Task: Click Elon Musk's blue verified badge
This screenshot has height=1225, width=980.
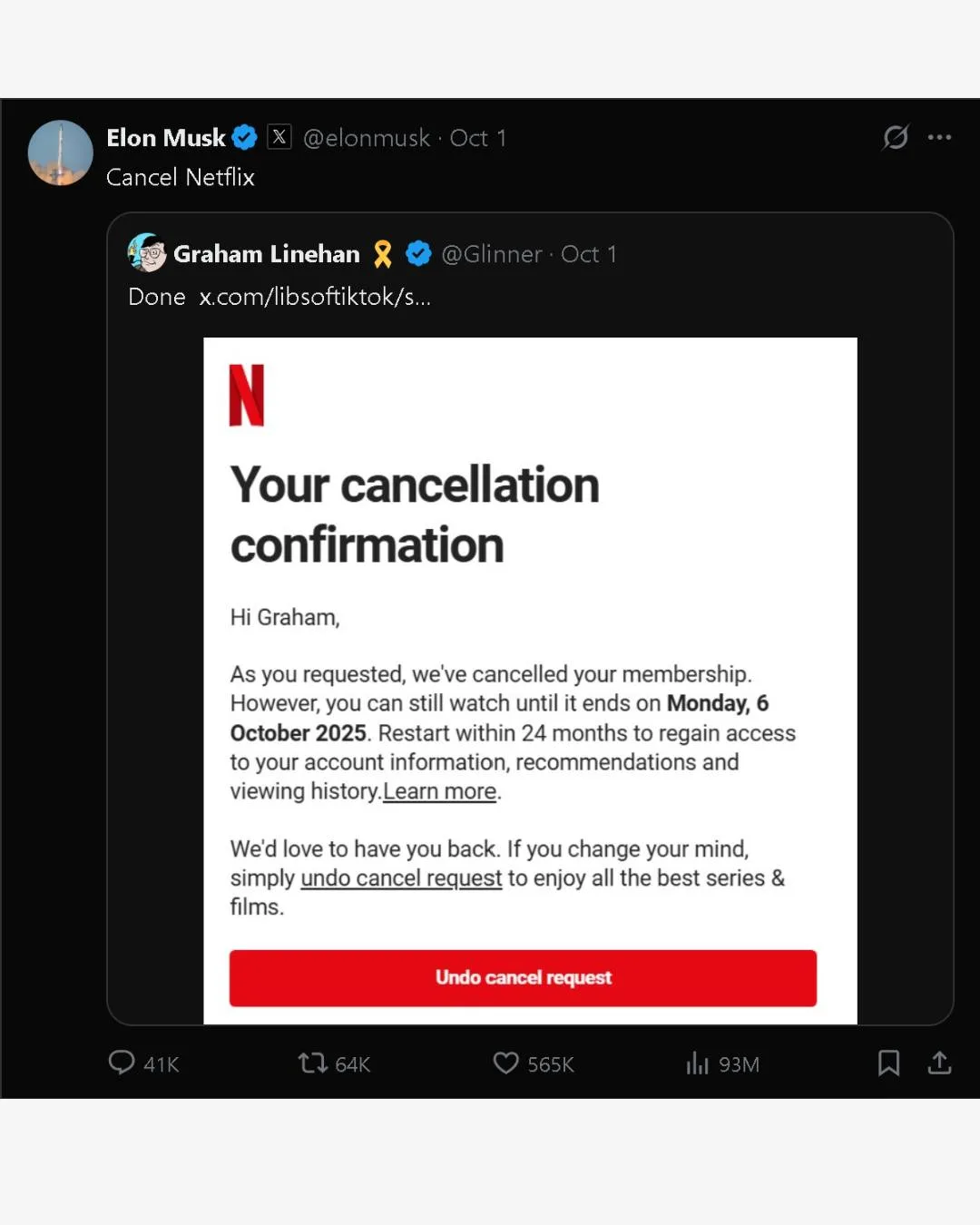Action: 245,137
